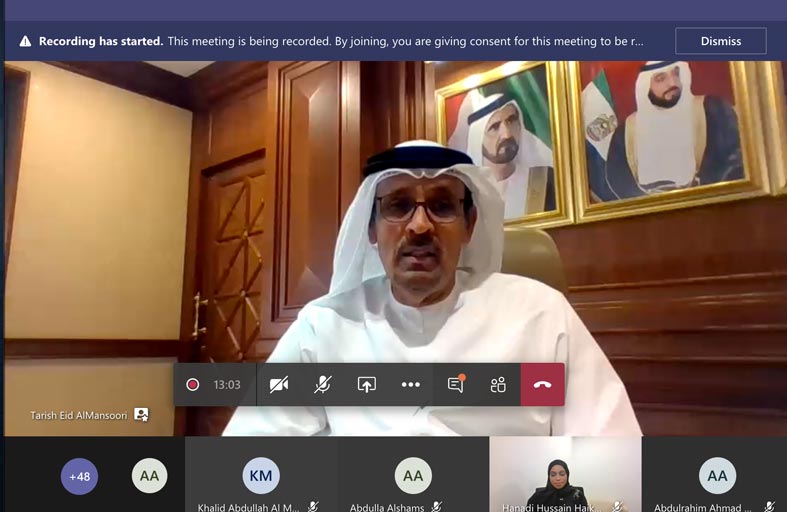Turn on the camera in meeting toolbar
Viewport: 787px width, 512px height.
point(279,385)
